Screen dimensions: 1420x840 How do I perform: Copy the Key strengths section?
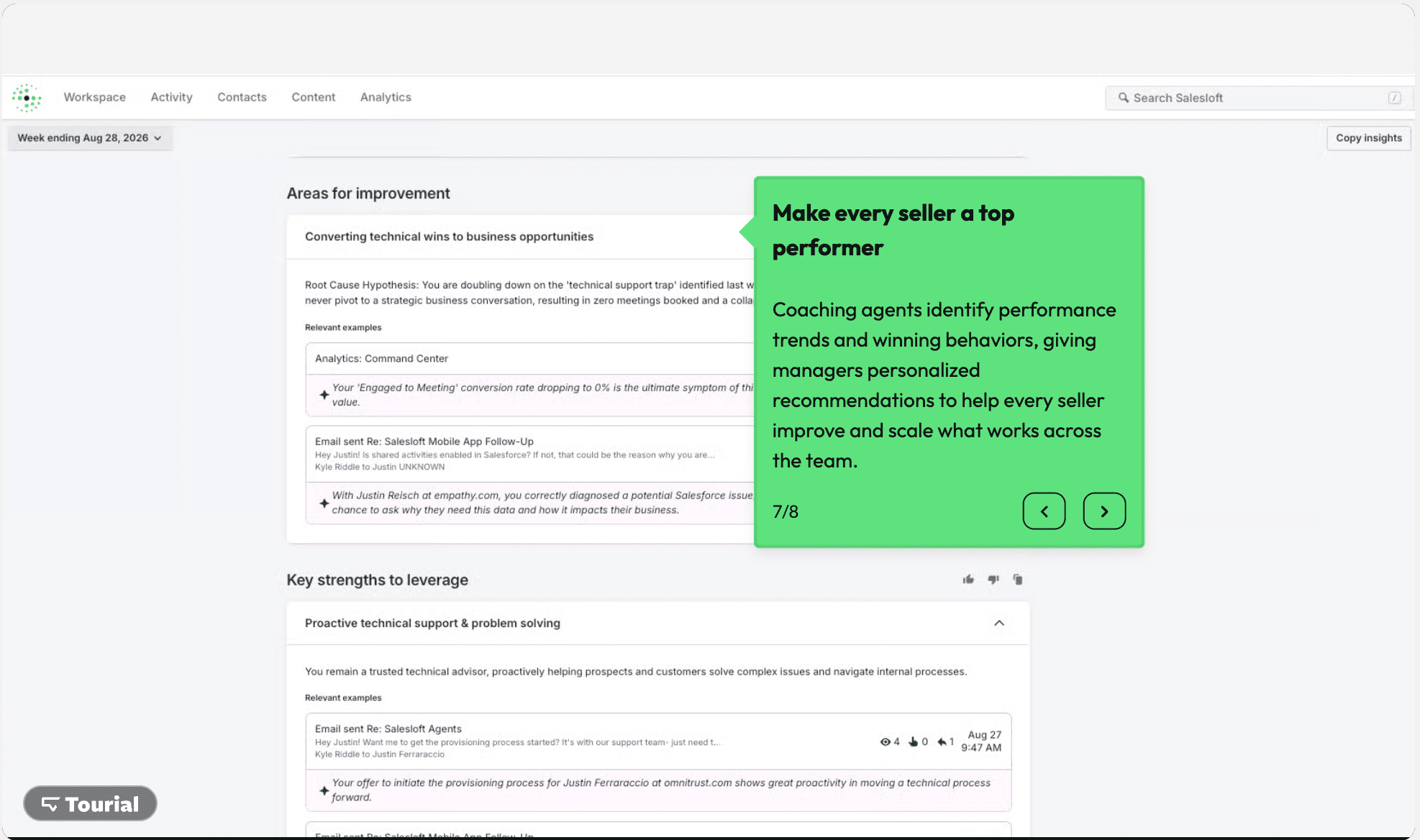(x=1018, y=580)
